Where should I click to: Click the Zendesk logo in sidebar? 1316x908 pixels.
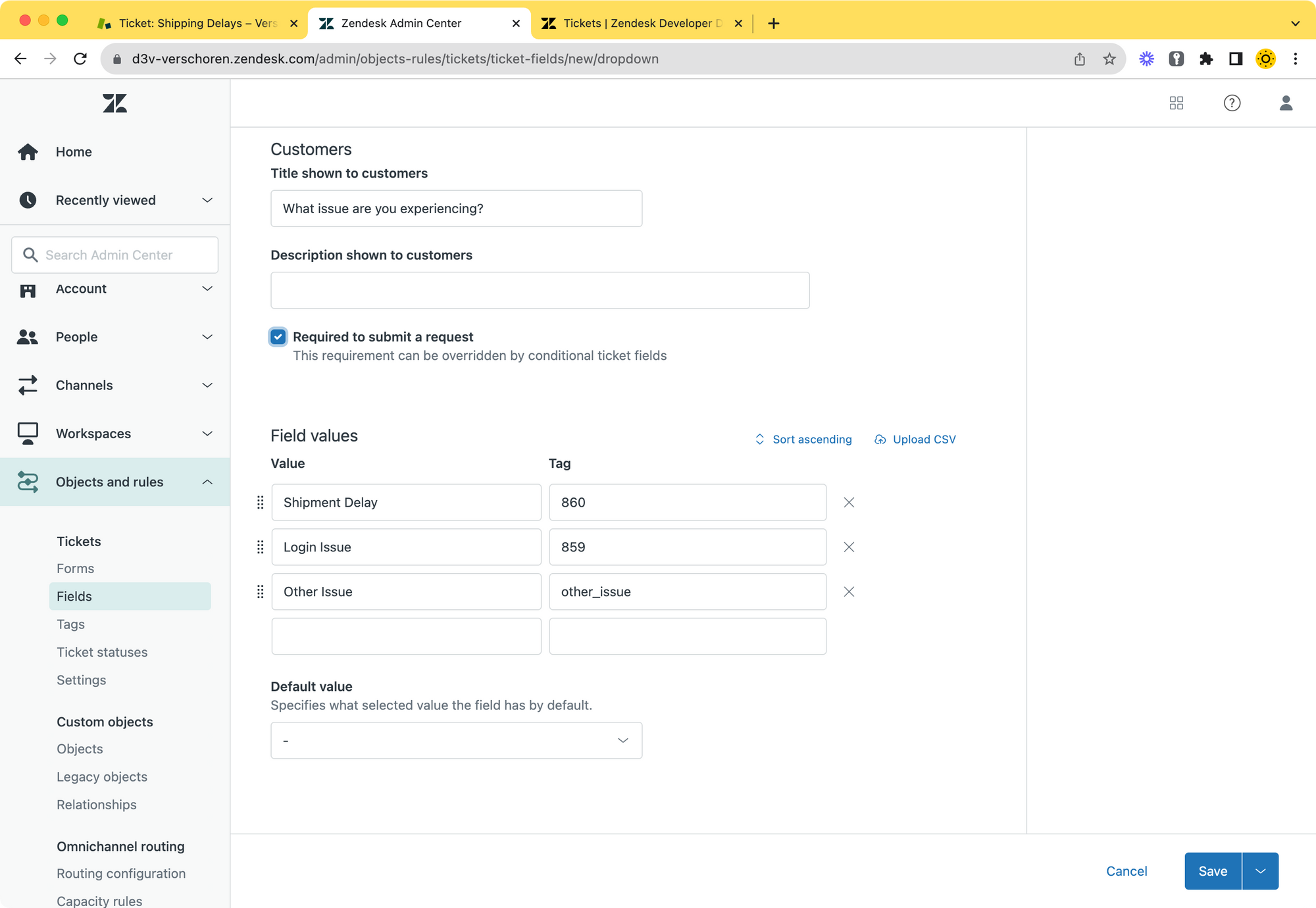[x=114, y=103]
